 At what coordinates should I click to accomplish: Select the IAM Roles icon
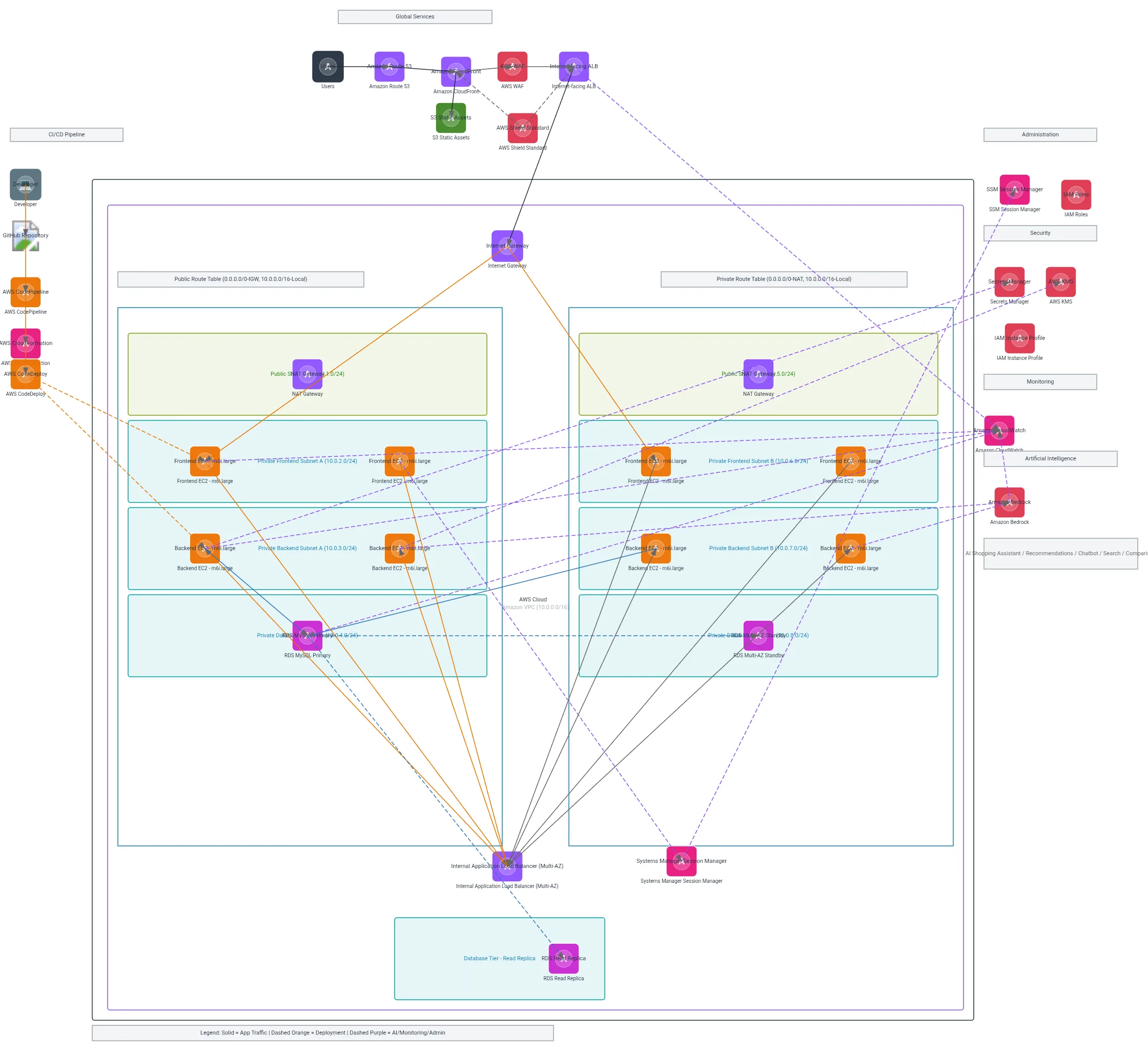click(x=1076, y=194)
